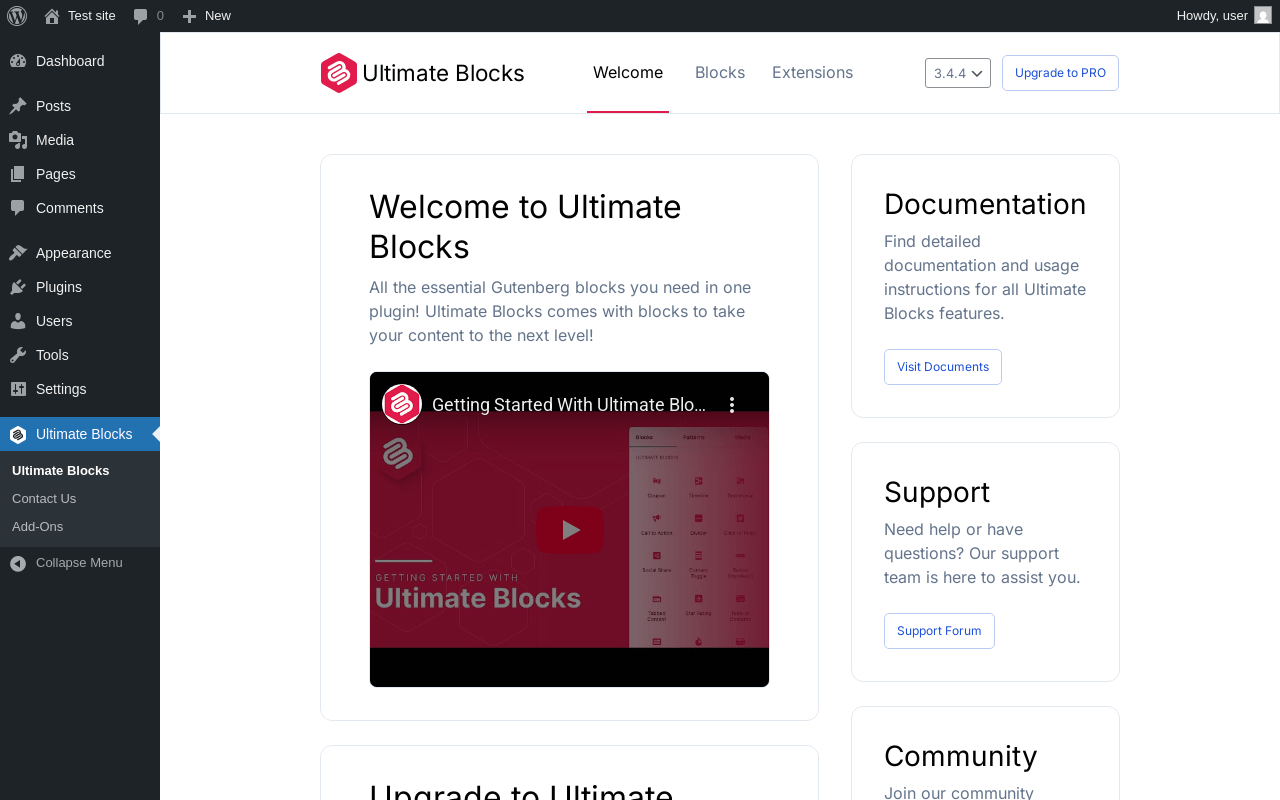The image size is (1280, 800).
Task: Play the Getting Started video
Action: click(570, 529)
